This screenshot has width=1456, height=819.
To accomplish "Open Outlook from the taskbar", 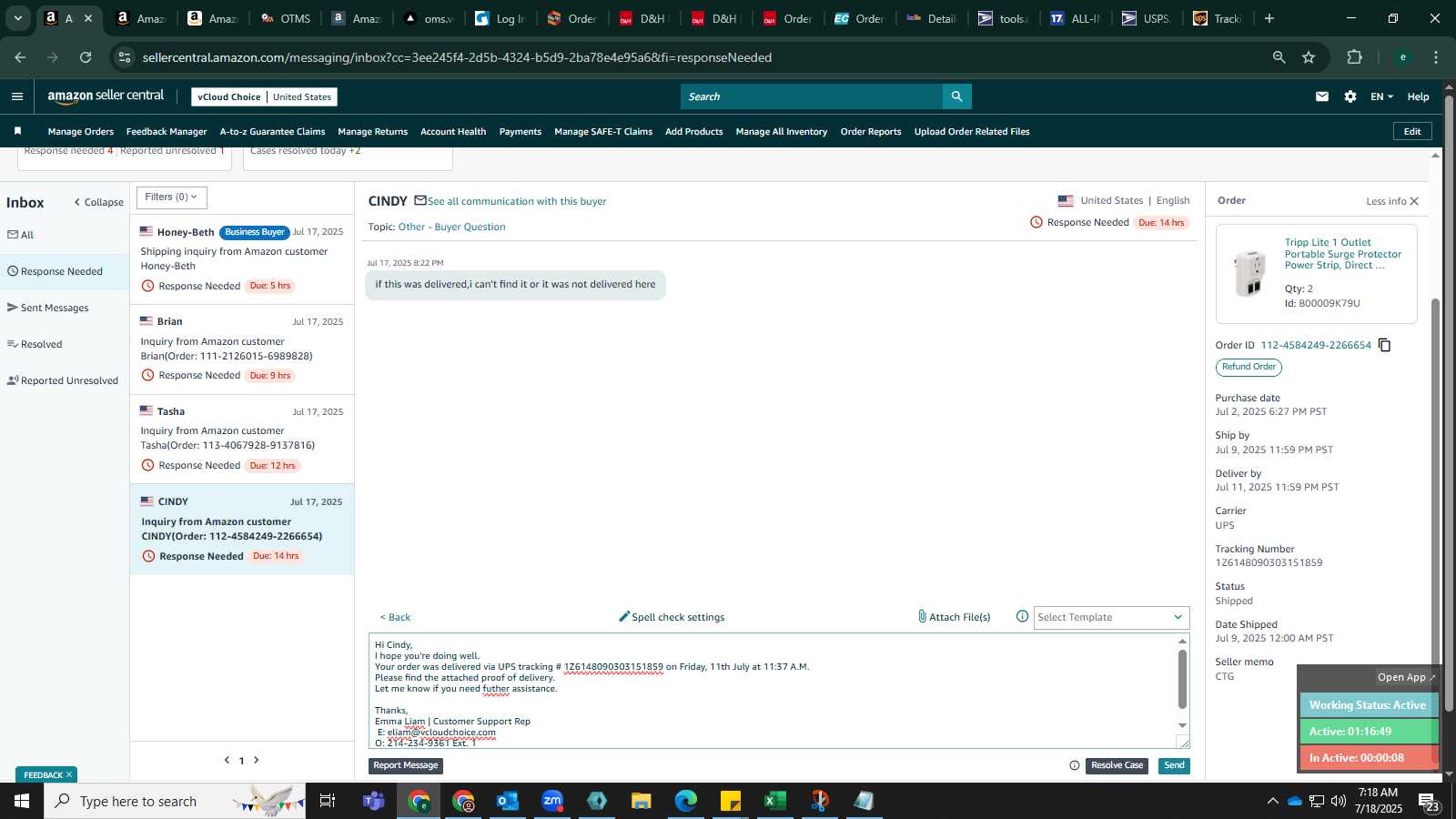I will click(x=508, y=801).
